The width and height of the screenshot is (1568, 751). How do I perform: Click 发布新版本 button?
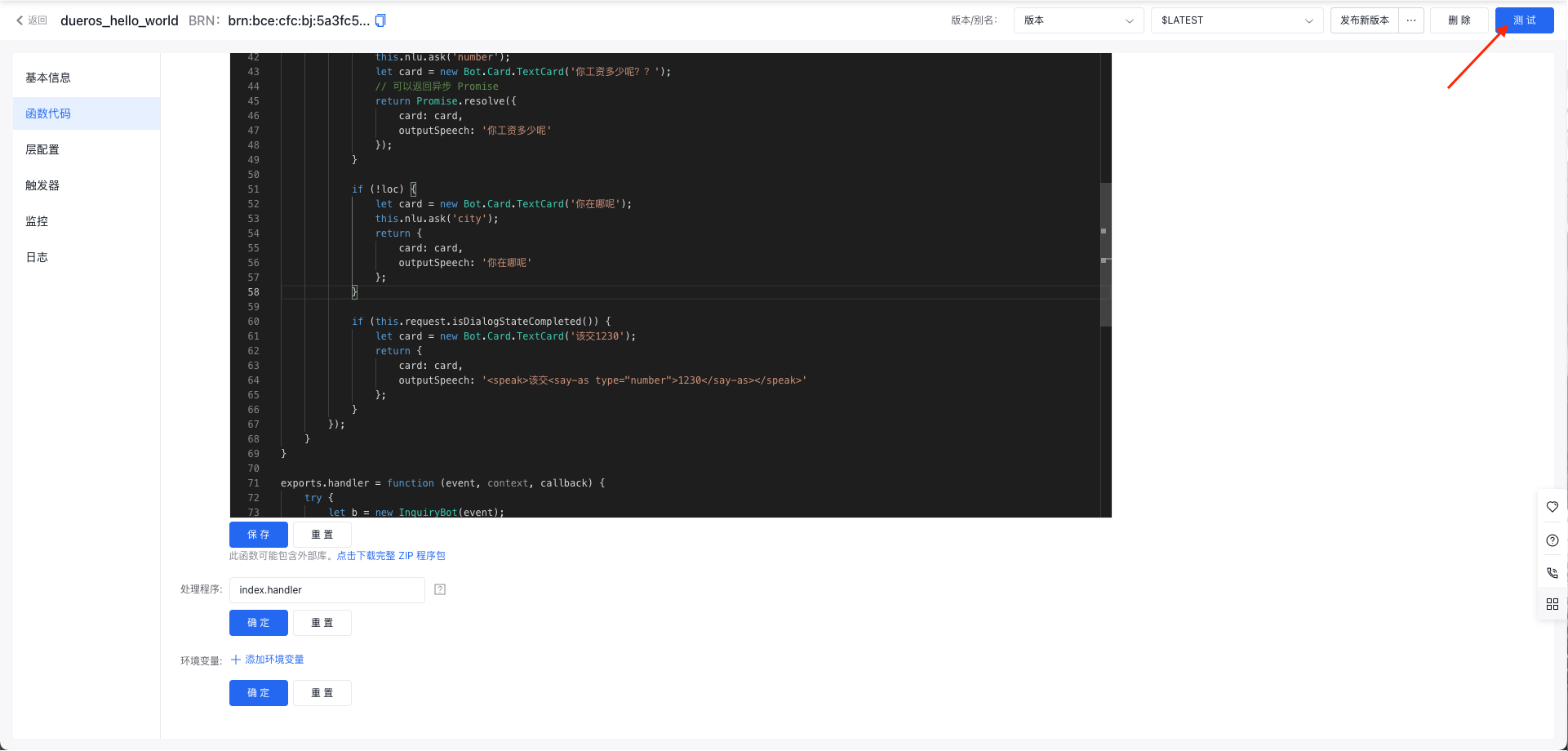[1364, 20]
